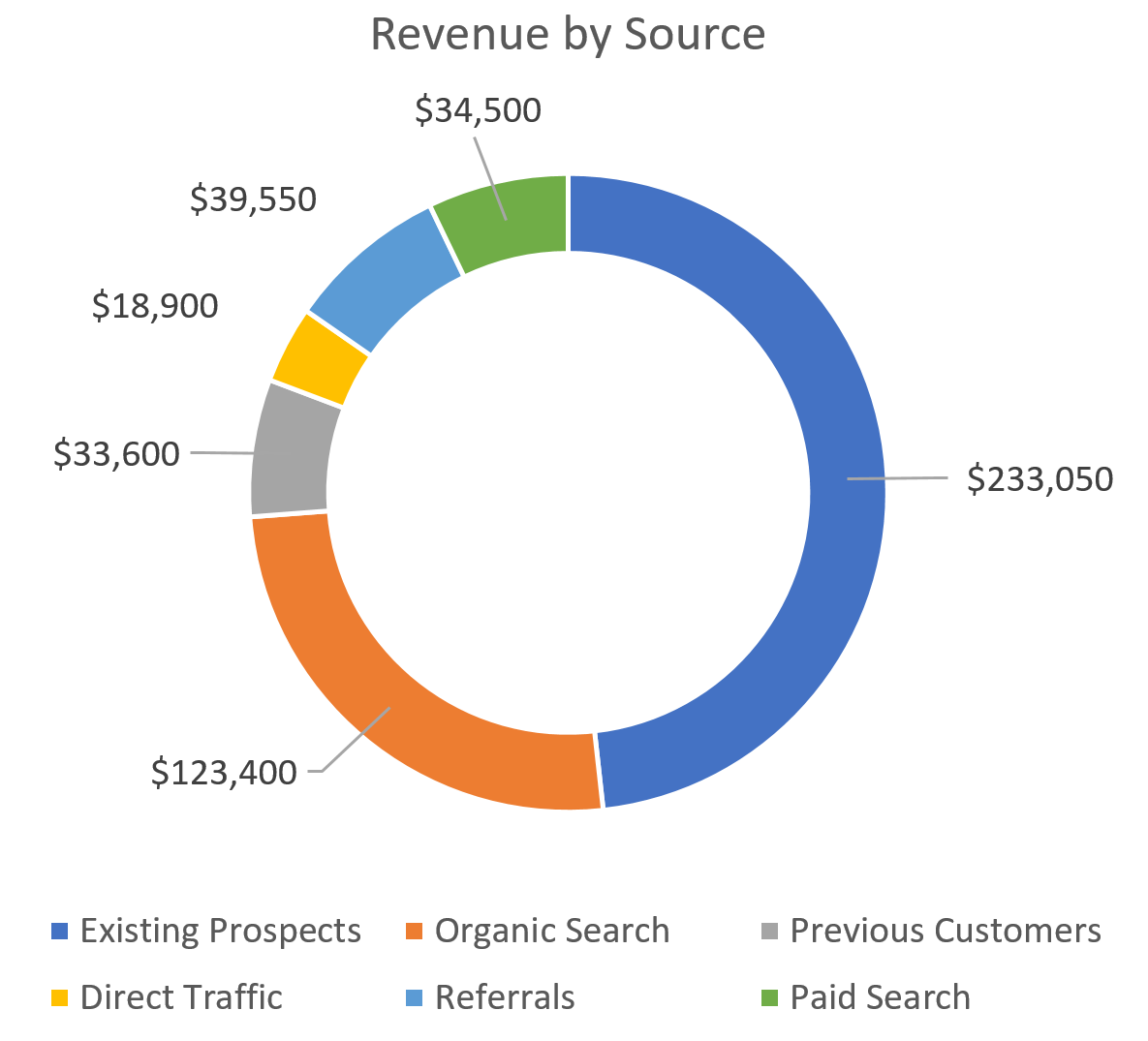
Task: Select the Existing Prospects legend label
Action: [220, 932]
